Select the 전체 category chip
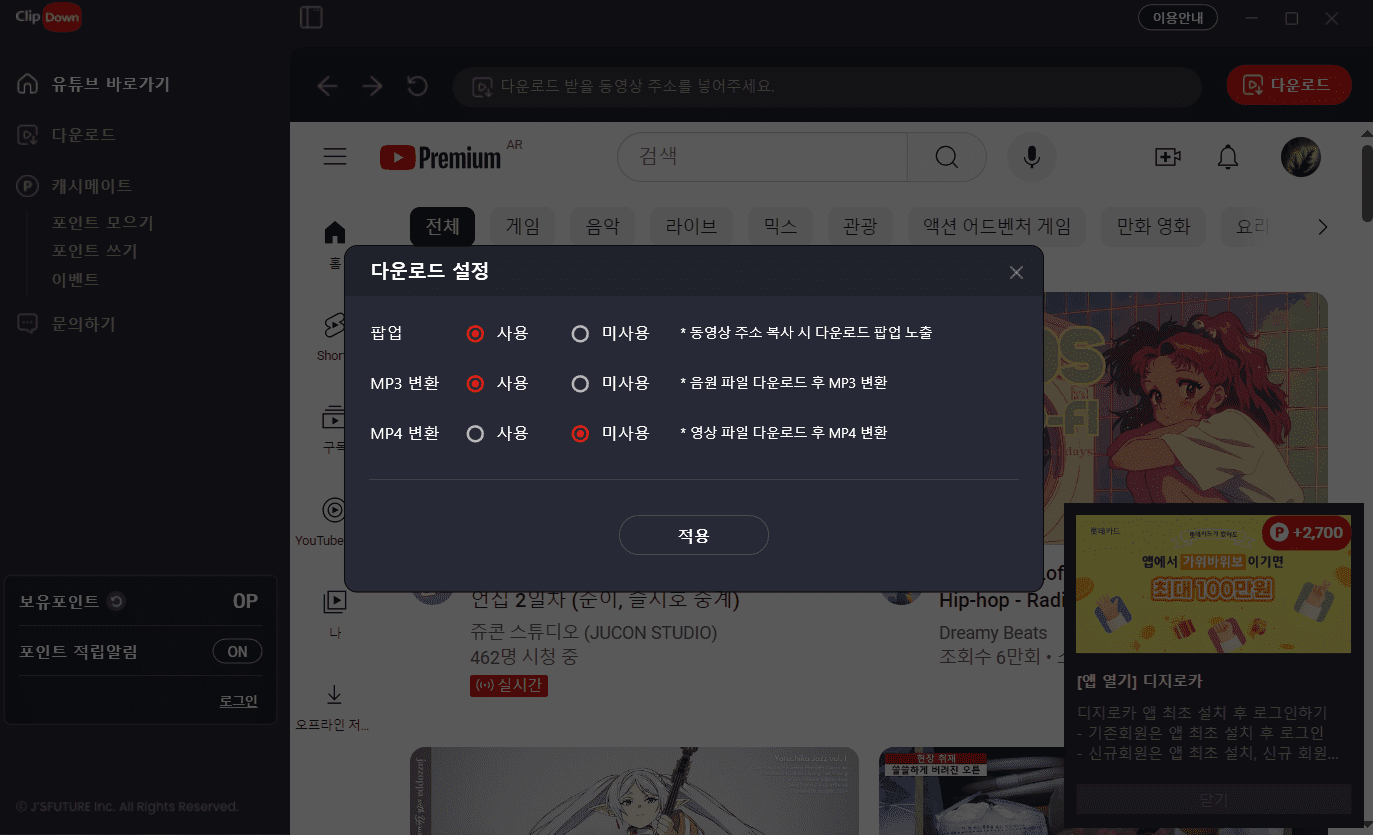The width and height of the screenshot is (1373, 835). pos(442,227)
